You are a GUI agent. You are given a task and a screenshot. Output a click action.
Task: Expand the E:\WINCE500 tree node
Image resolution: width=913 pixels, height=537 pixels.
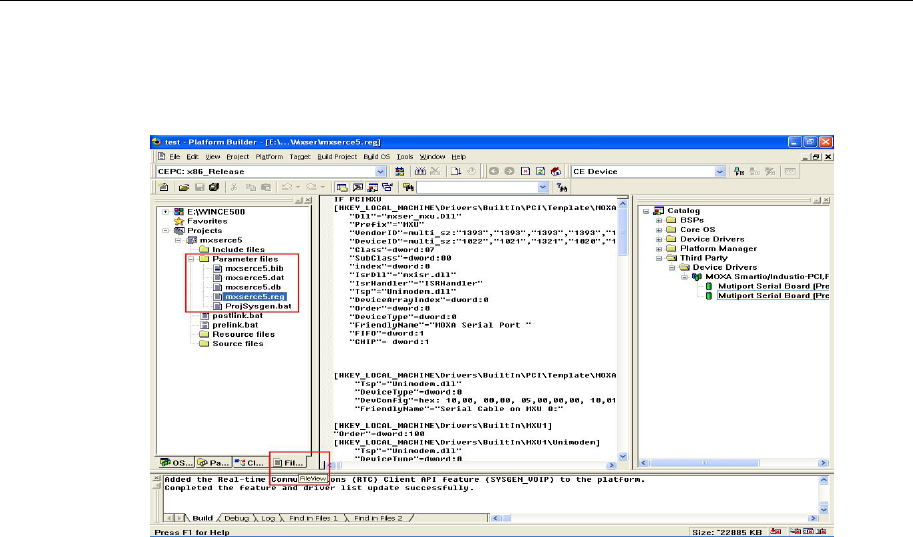(166, 212)
